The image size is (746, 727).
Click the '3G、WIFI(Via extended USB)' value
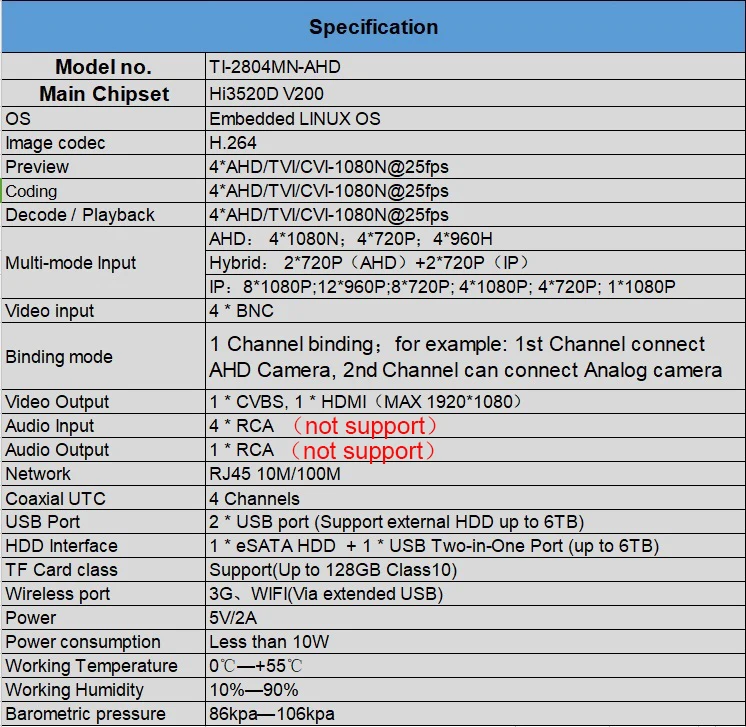click(x=326, y=594)
